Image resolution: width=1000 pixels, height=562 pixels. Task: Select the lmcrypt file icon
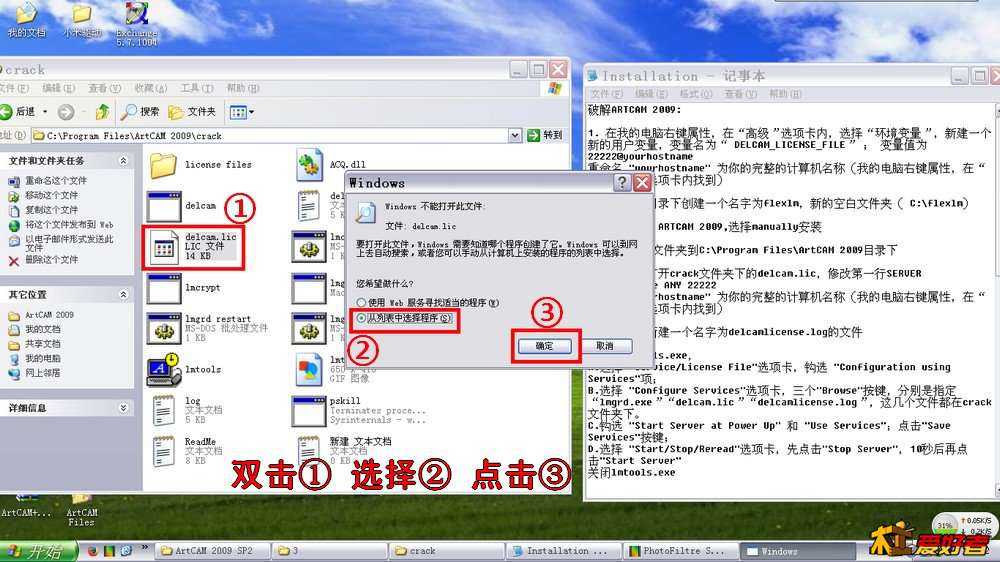pyautogui.click(x=164, y=289)
